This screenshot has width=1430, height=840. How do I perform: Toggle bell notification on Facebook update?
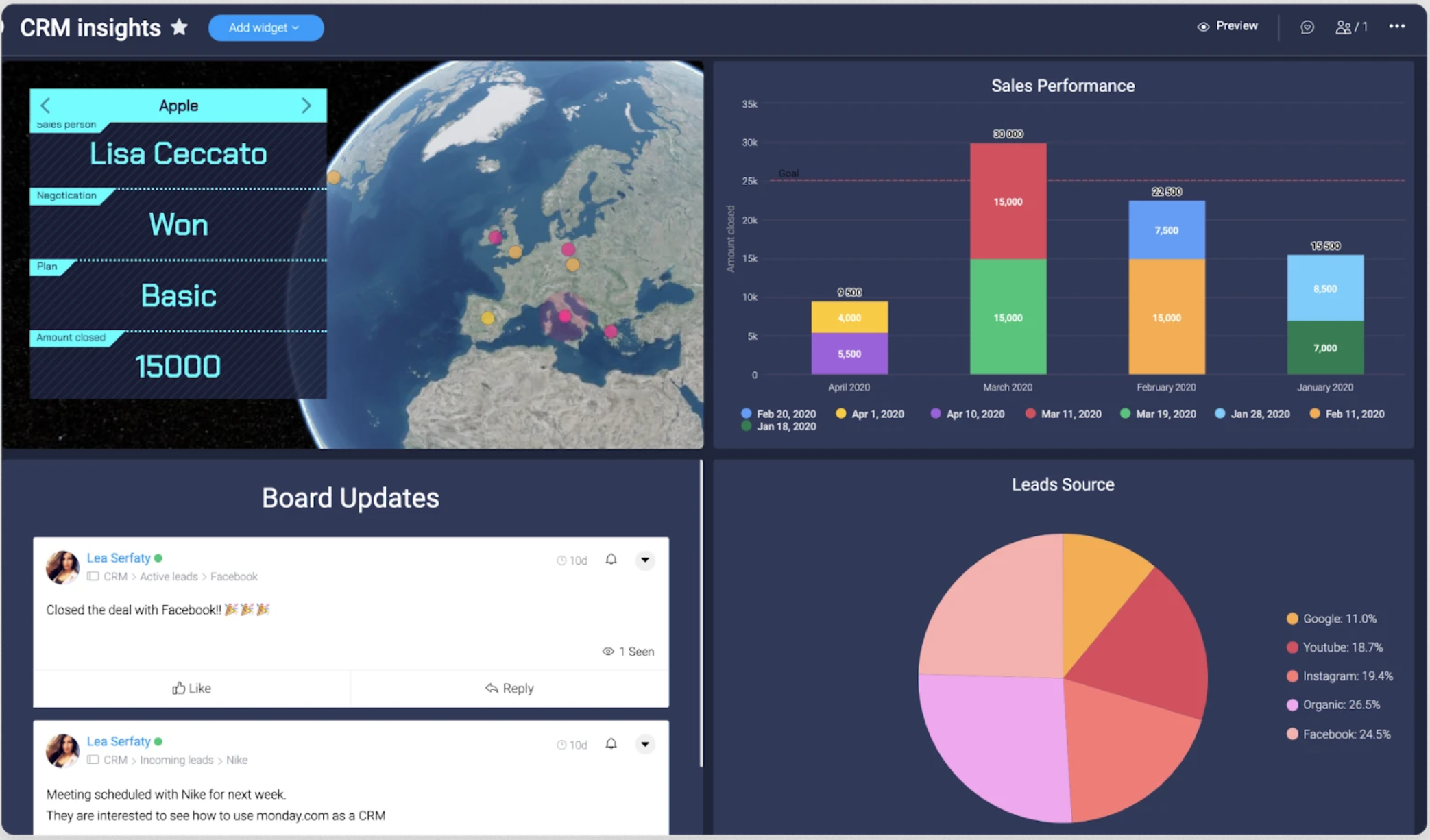[x=611, y=560]
